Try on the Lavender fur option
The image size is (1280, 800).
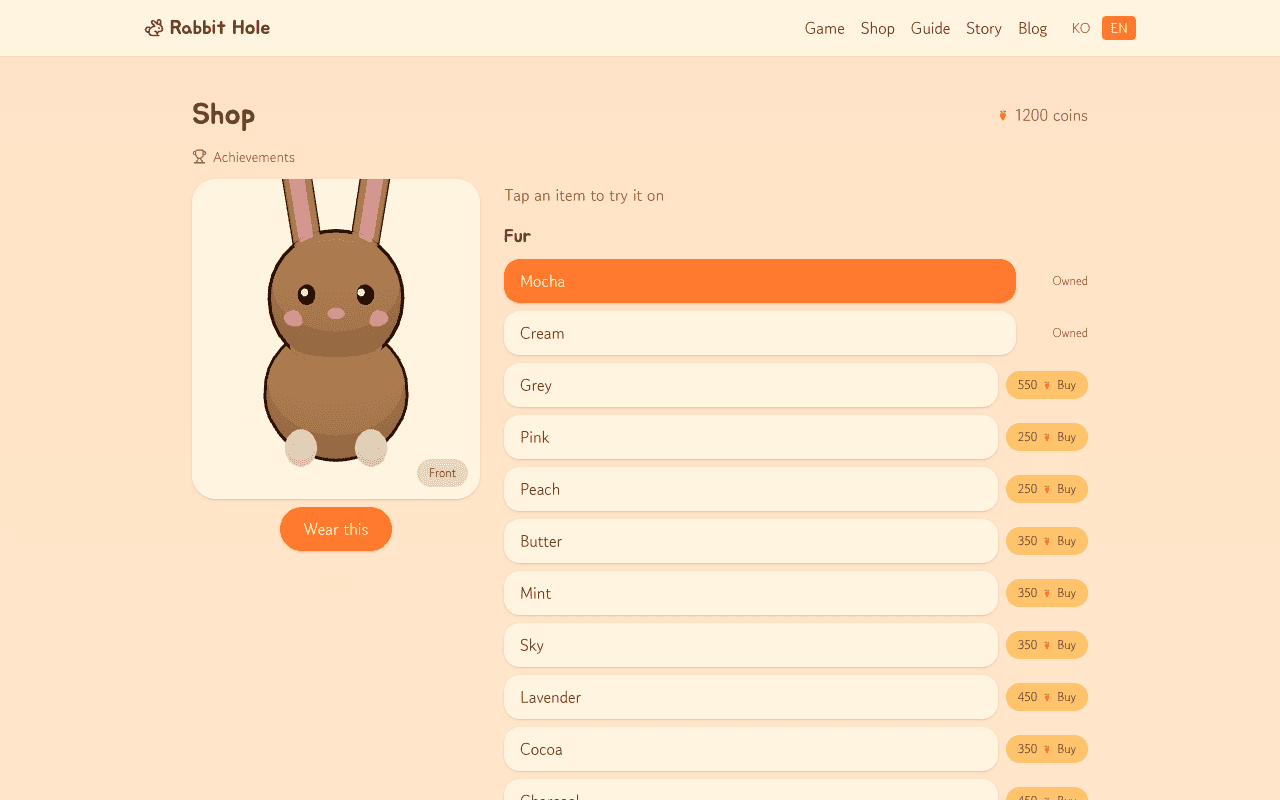751,697
